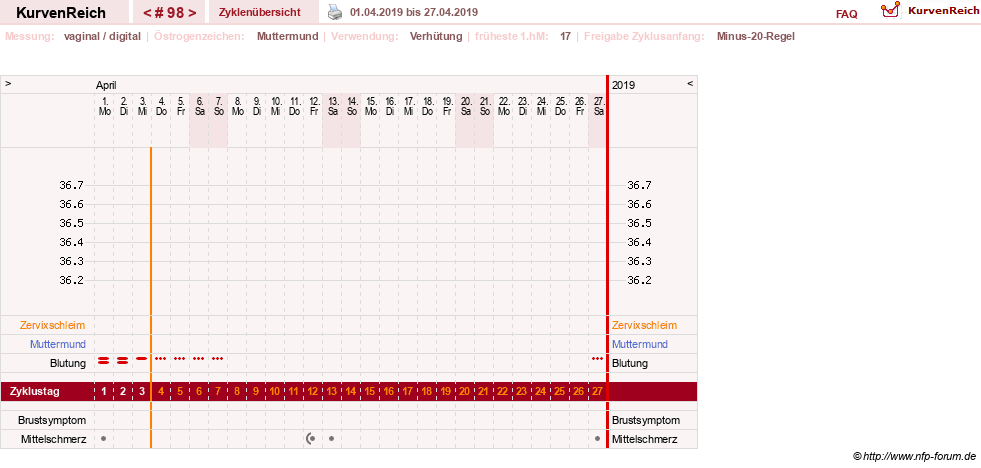Viewport: 981px width, 468px height.
Task: Select cycle day 14 in Zyklustag row
Action: click(351, 392)
